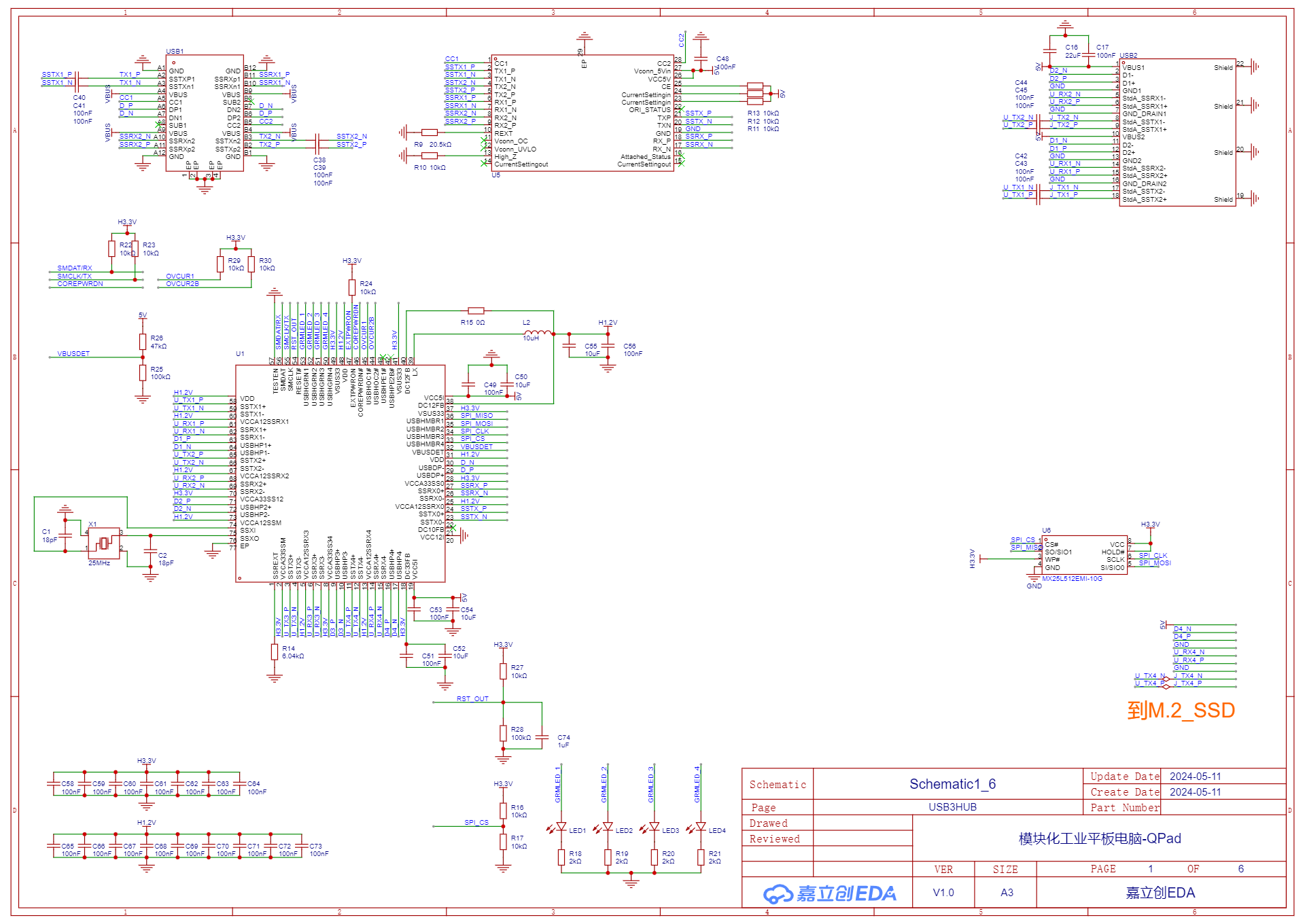This screenshot has height=924, width=1305.
Task: Click the orange '到M.2_SSD' annotation
Action: click(x=1181, y=711)
